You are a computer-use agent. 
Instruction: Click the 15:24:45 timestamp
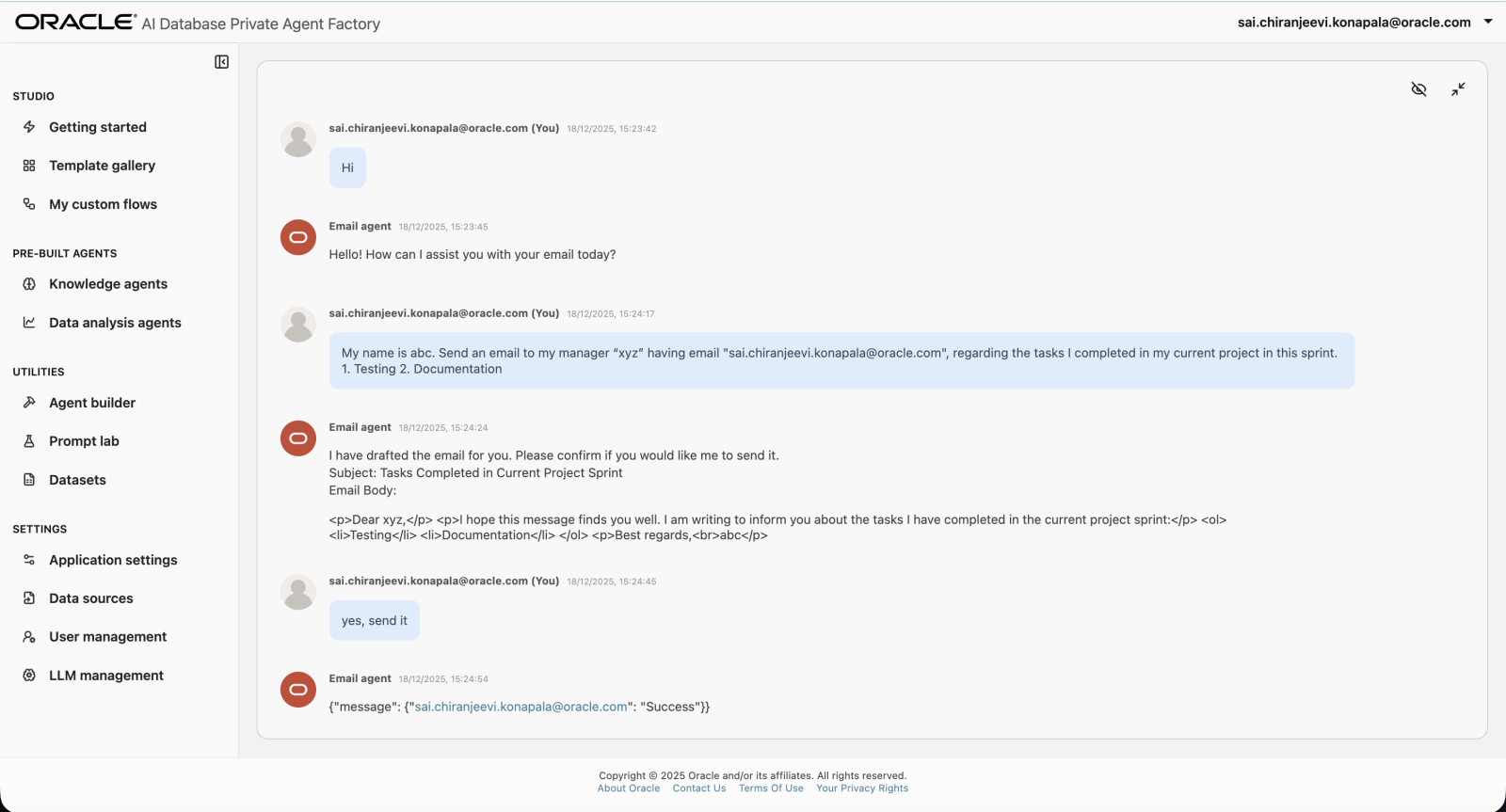click(612, 581)
